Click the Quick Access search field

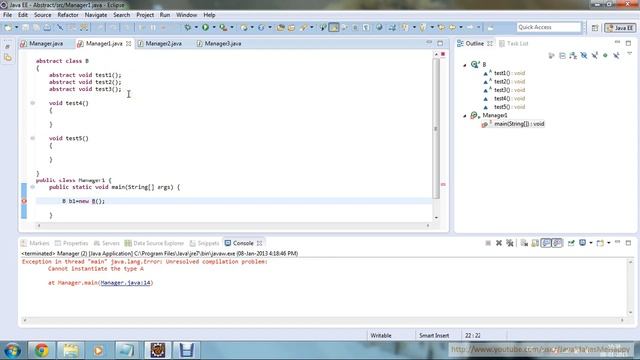(549, 27)
